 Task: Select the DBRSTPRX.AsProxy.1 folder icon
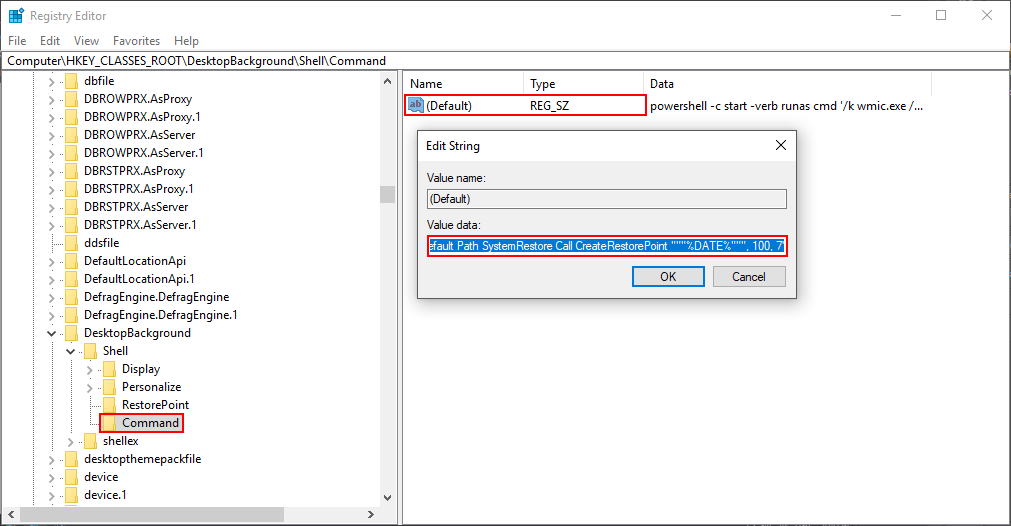click(x=72, y=189)
